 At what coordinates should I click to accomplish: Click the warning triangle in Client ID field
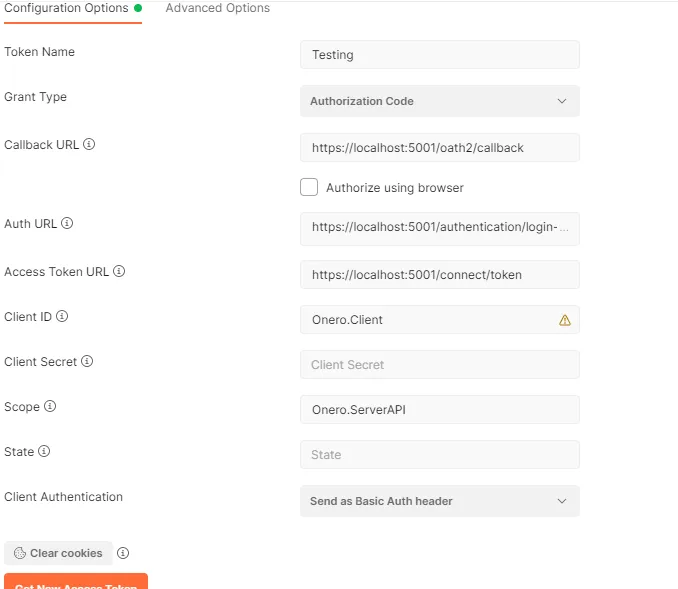point(565,320)
